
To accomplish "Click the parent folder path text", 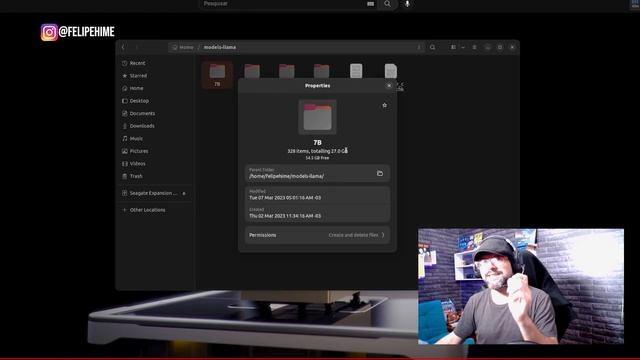I will [287, 176].
